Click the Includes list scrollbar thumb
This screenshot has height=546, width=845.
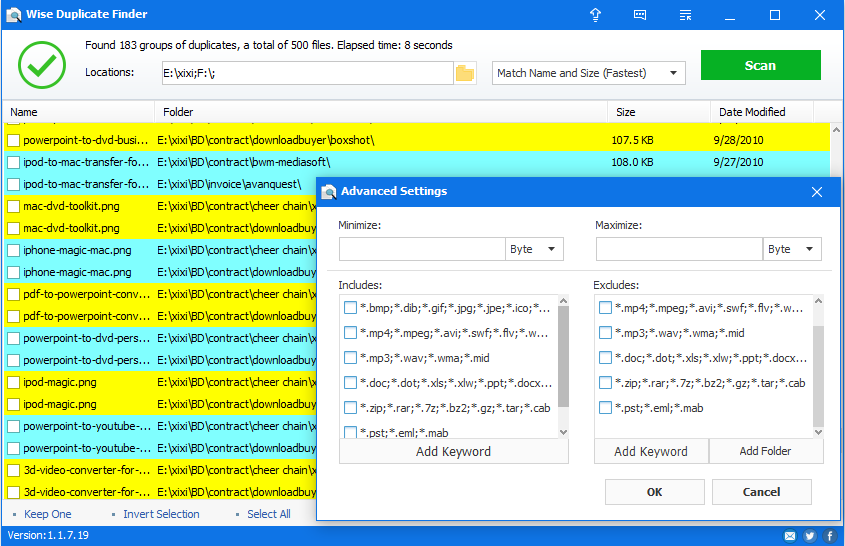coord(564,357)
